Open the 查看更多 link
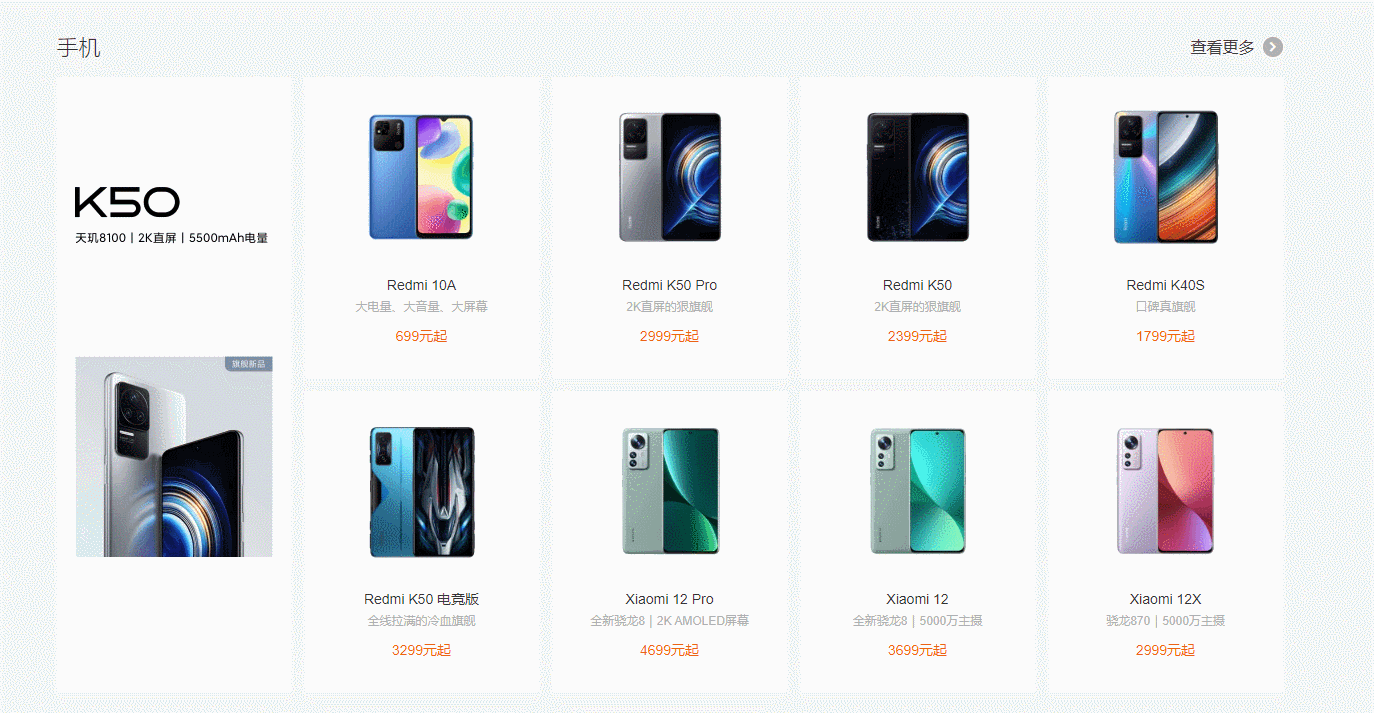This screenshot has width=1374, height=713. coord(1222,47)
